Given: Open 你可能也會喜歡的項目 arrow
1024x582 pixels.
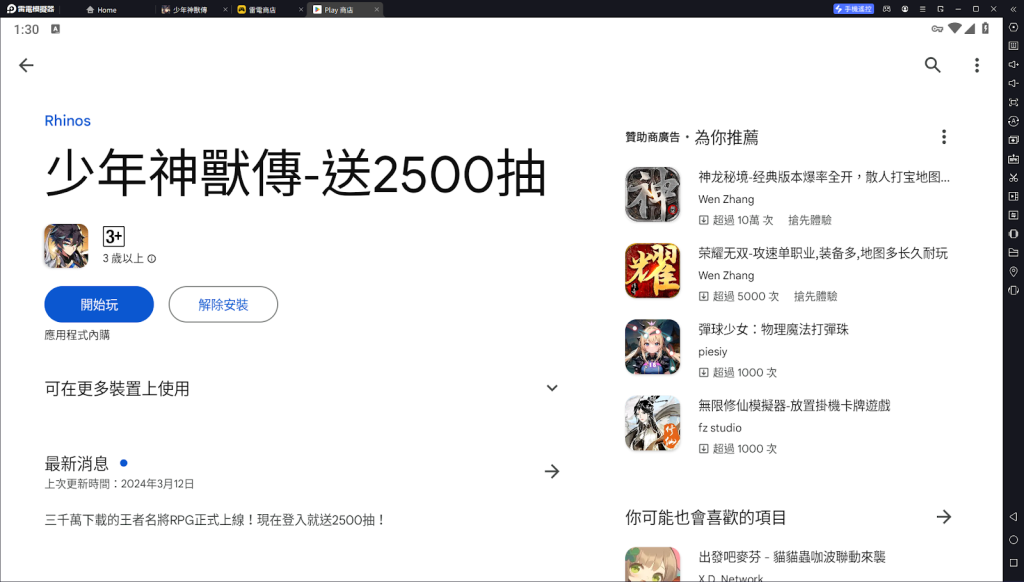Looking at the screenshot, I should click(944, 517).
